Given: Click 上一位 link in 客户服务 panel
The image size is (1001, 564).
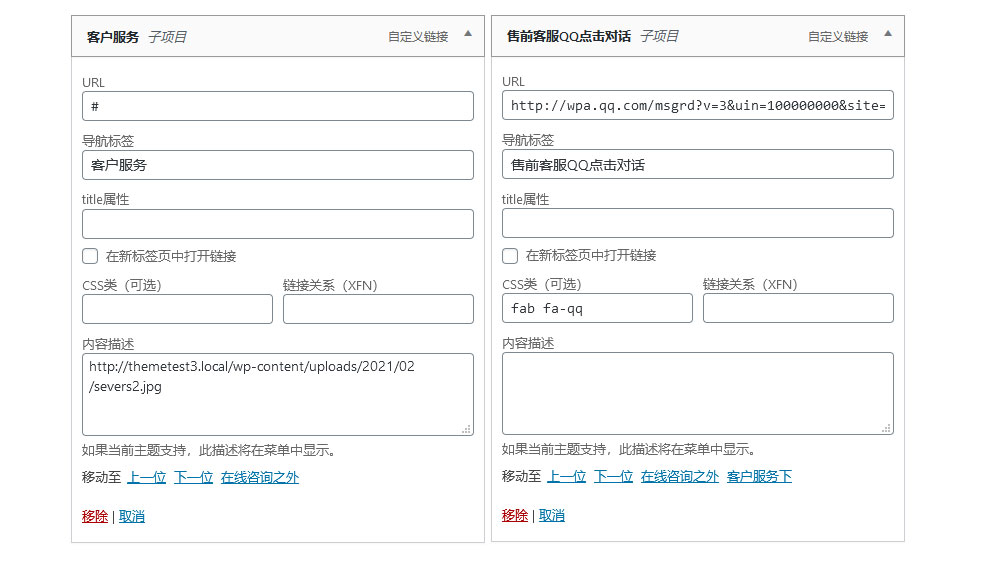Looking at the screenshot, I should (146, 478).
